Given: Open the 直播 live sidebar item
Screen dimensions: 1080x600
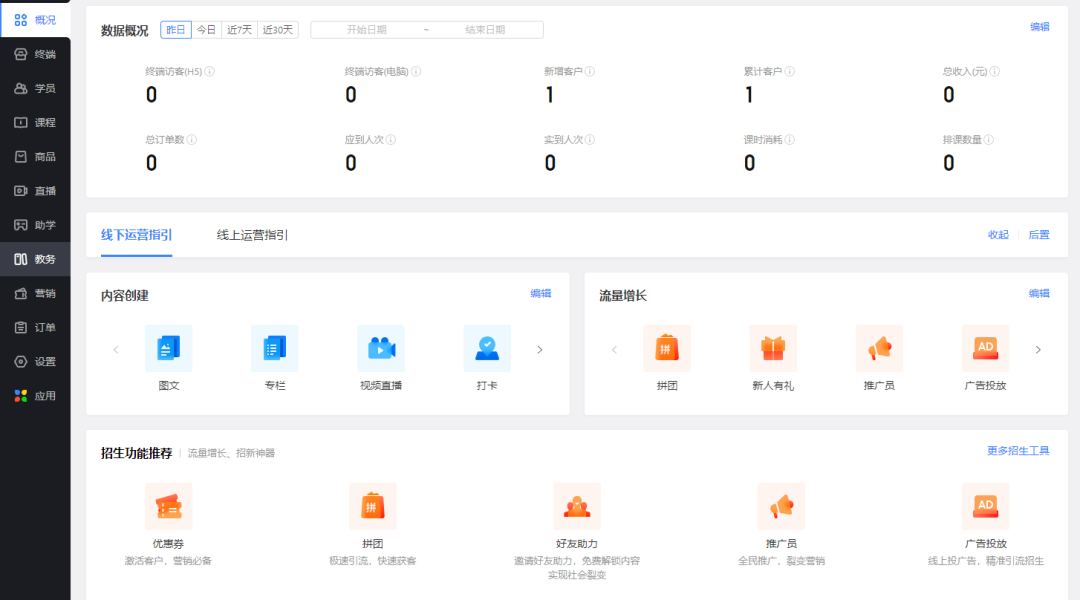Looking at the screenshot, I should (x=35, y=191).
